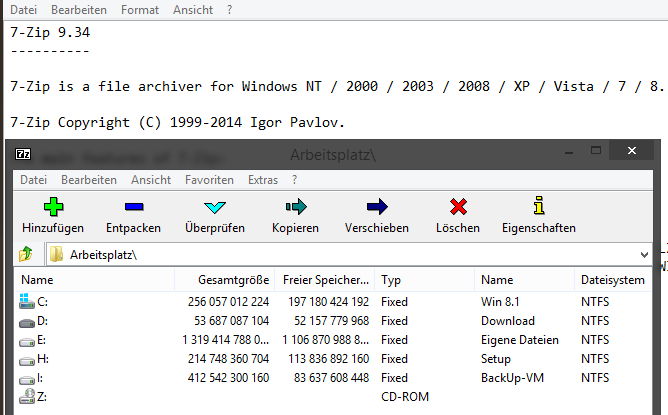The image size is (668, 415).
Task: Sort by Dateisystem column header
Action: click(x=613, y=280)
